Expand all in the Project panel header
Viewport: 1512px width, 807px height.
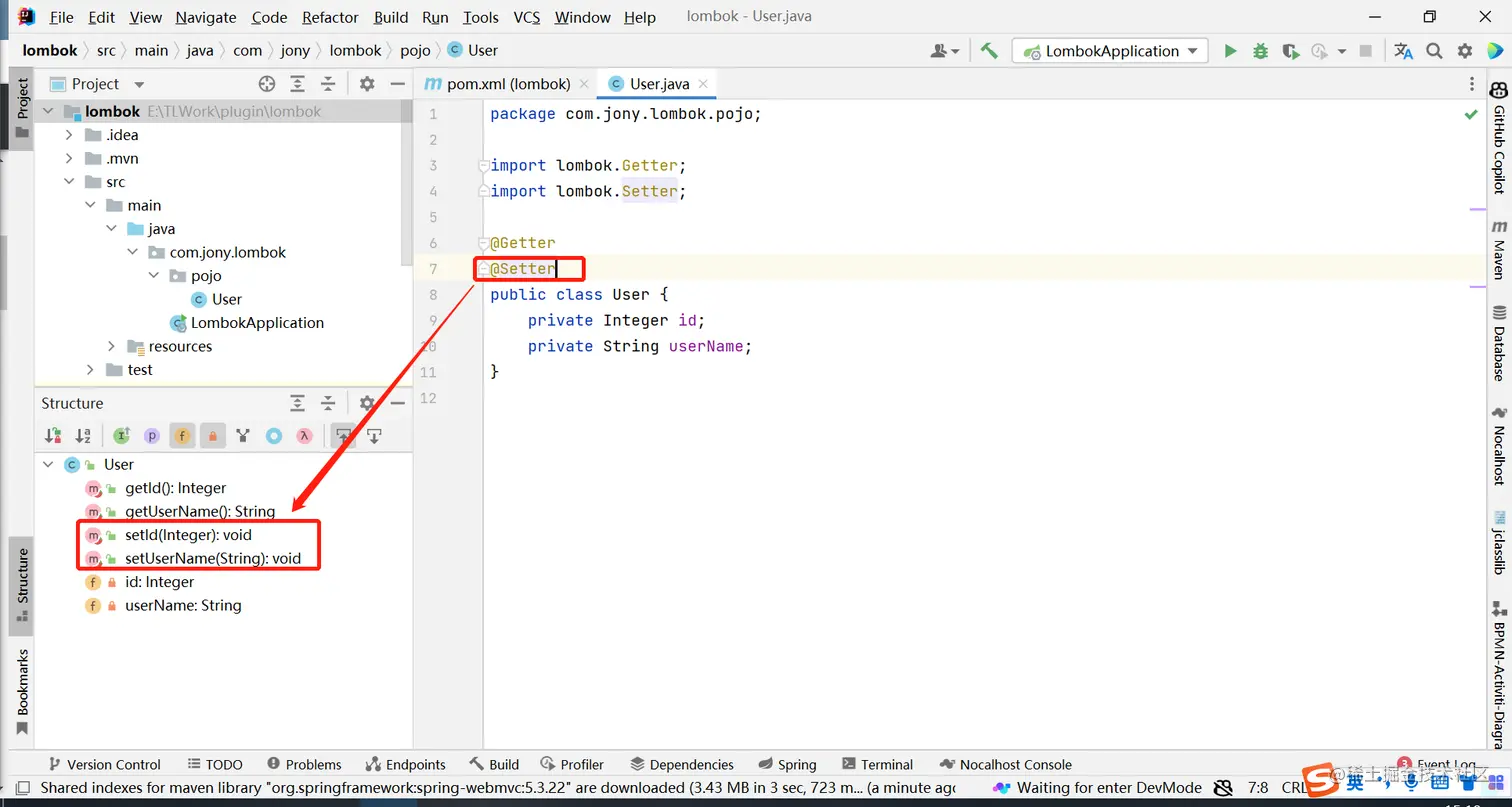298,84
